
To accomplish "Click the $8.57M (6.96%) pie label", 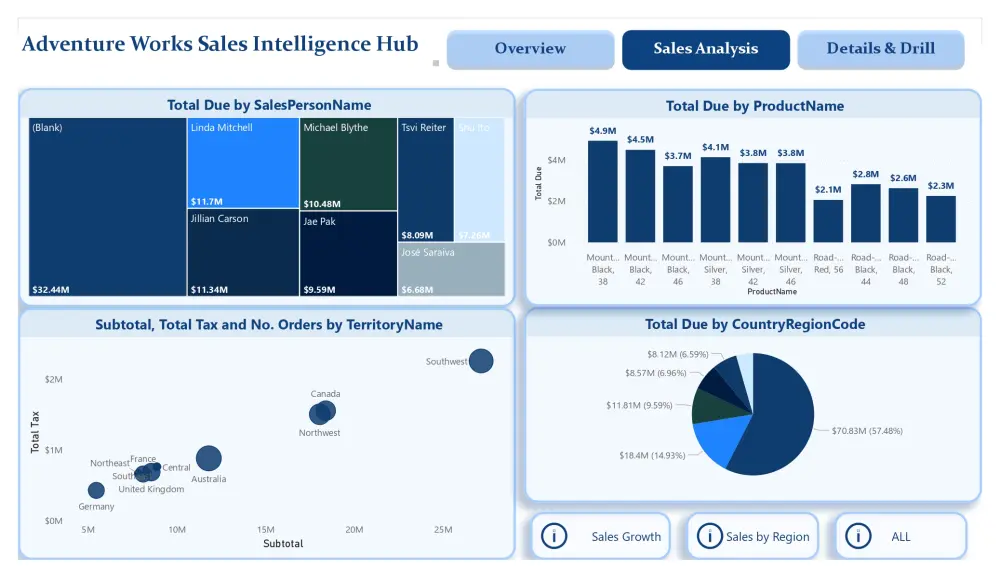I will (656, 373).
